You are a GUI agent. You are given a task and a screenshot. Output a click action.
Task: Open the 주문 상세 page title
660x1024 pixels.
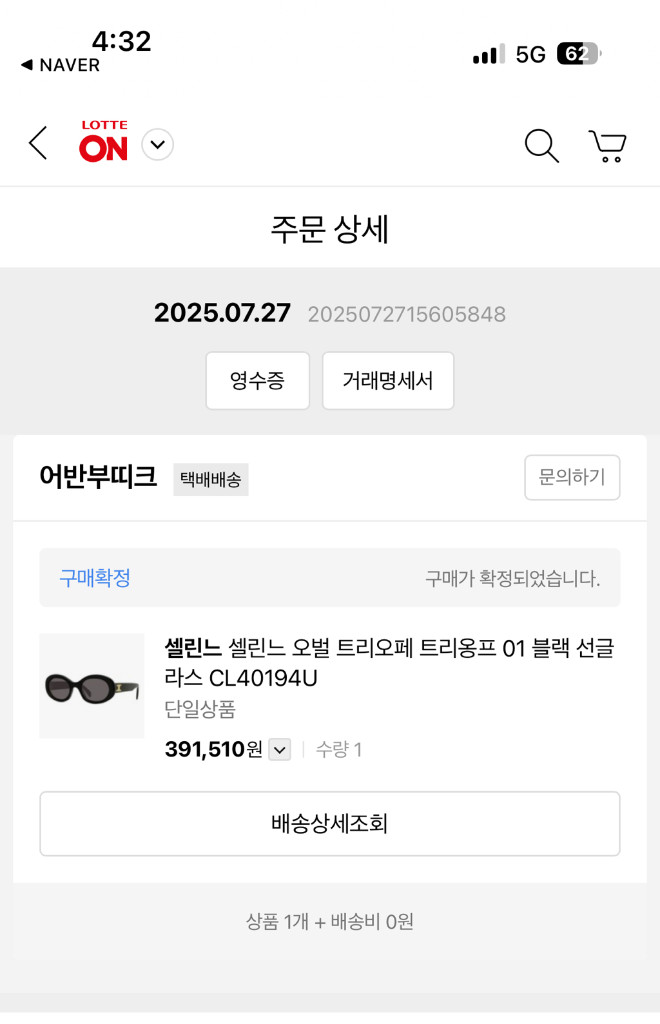tap(330, 226)
